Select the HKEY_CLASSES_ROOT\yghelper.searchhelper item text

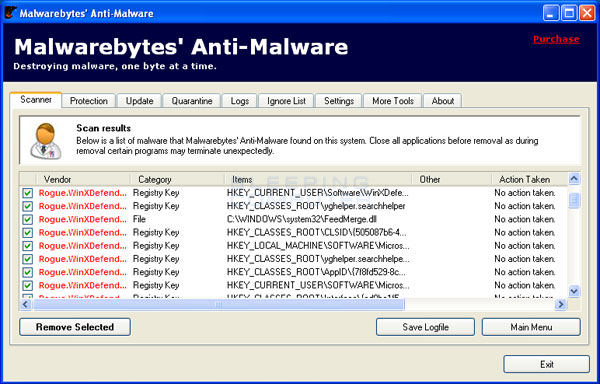point(316,206)
